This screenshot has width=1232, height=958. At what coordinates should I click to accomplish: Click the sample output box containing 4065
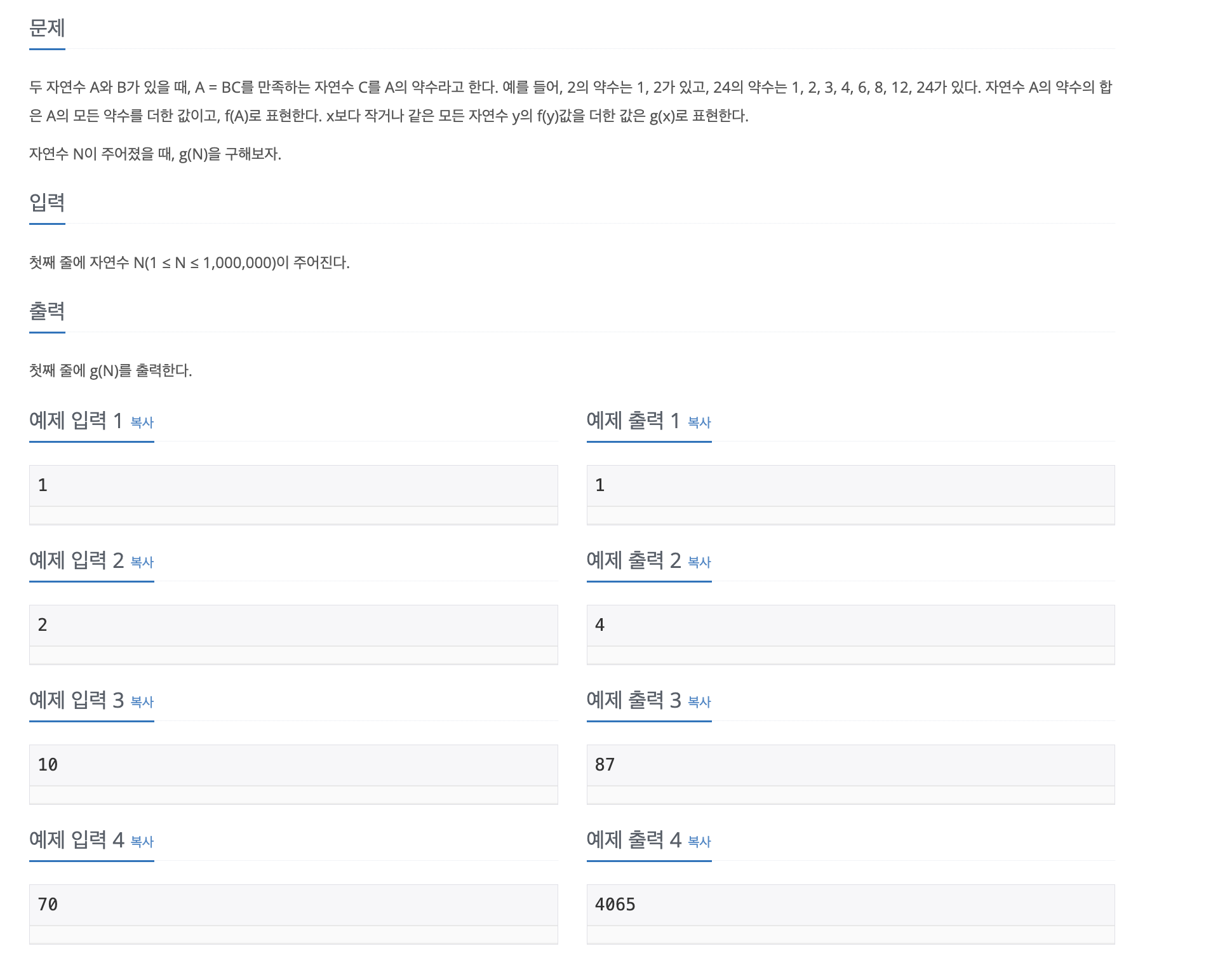click(x=850, y=905)
